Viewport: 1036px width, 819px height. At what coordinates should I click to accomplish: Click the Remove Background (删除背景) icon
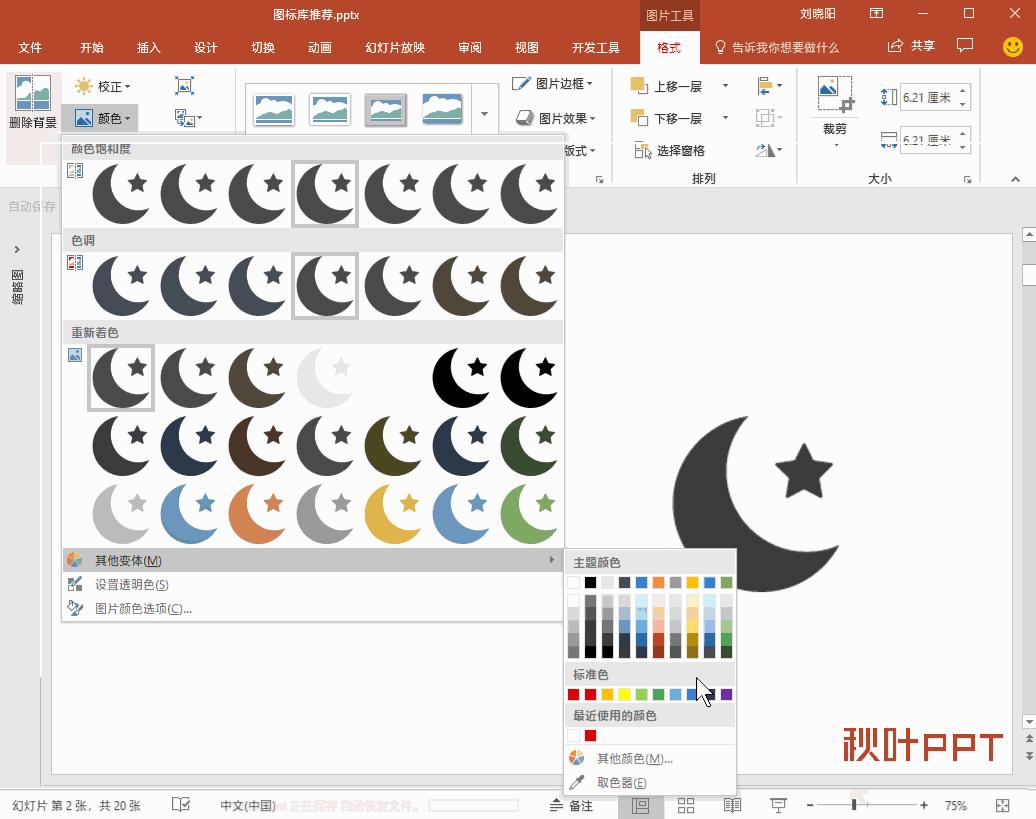33,93
